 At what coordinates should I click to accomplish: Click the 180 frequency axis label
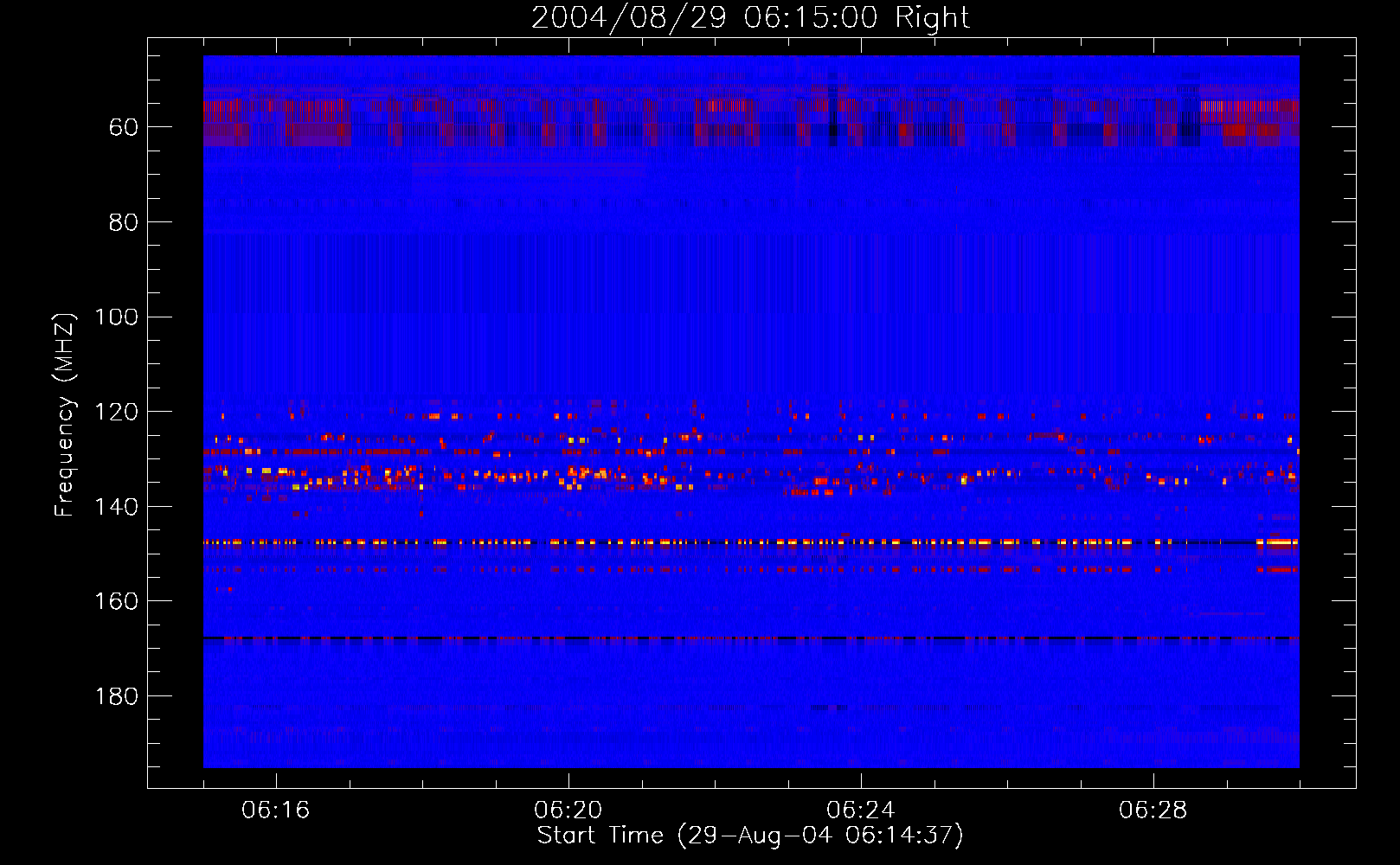tap(117, 696)
